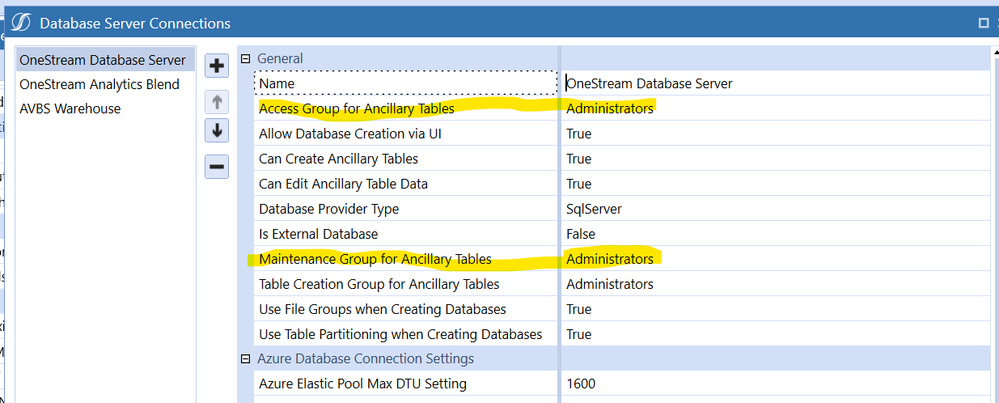Select Can Edit Ancillary Table Data label
The width and height of the screenshot is (999, 403).
tap(343, 184)
